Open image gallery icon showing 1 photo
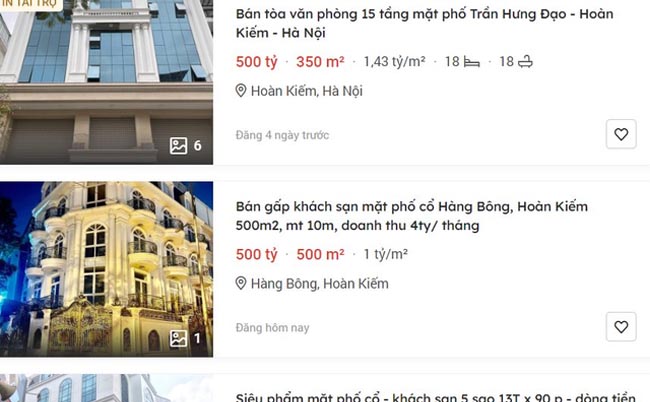Screen dimensions: 650x402 coord(179,339)
